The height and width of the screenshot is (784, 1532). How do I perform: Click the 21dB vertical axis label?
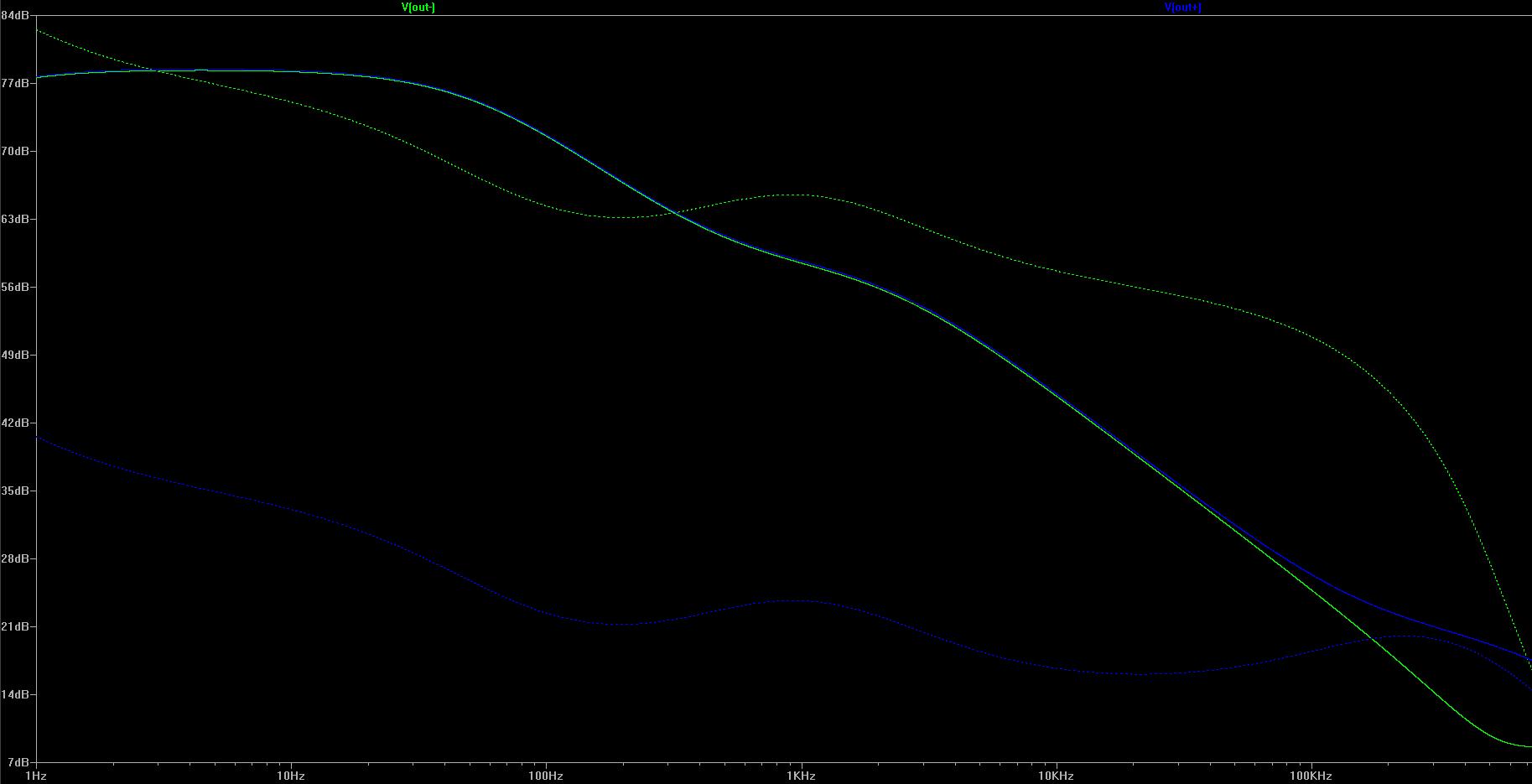[14, 627]
